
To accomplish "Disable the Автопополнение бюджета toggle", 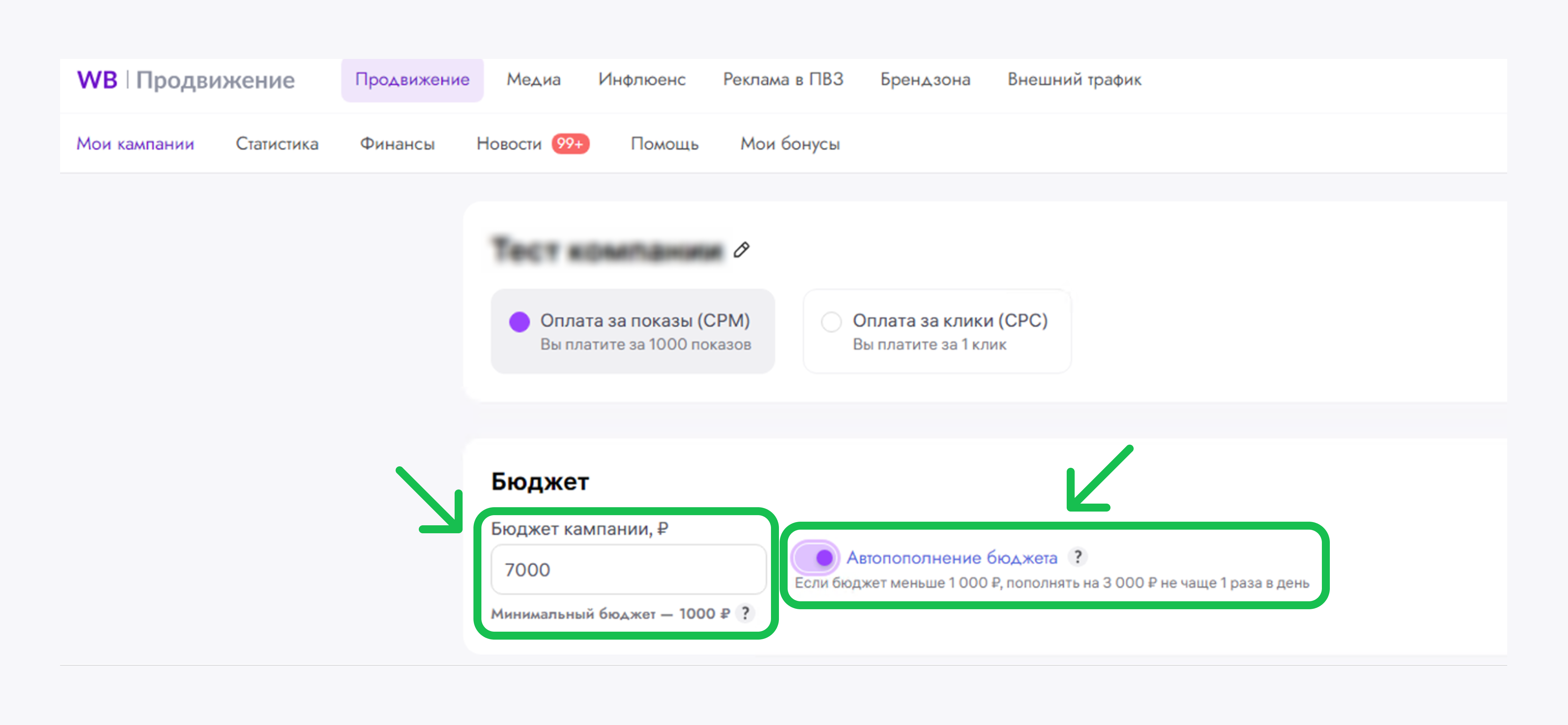I will pos(815,557).
